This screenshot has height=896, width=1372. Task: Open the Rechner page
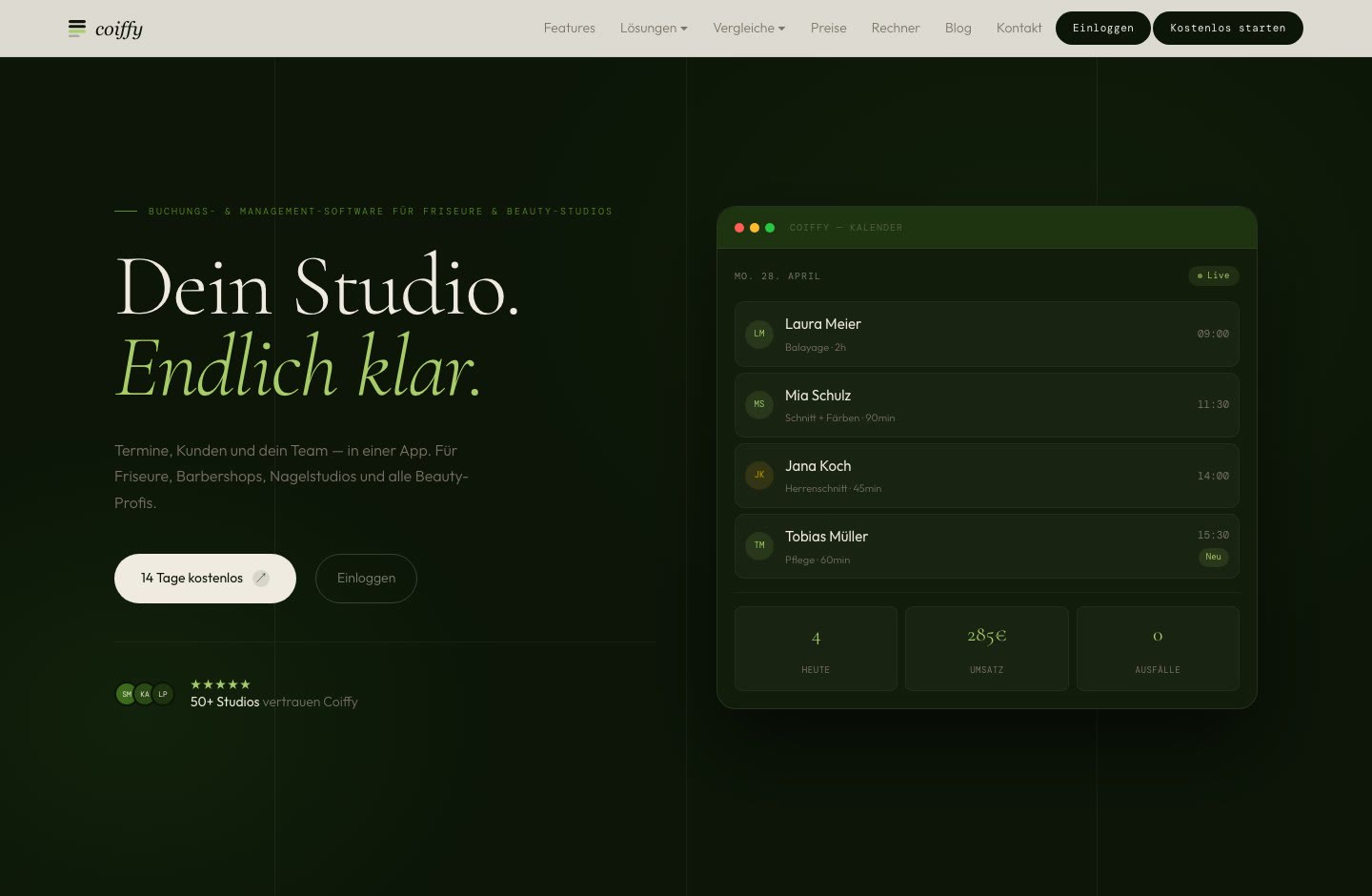point(895,28)
